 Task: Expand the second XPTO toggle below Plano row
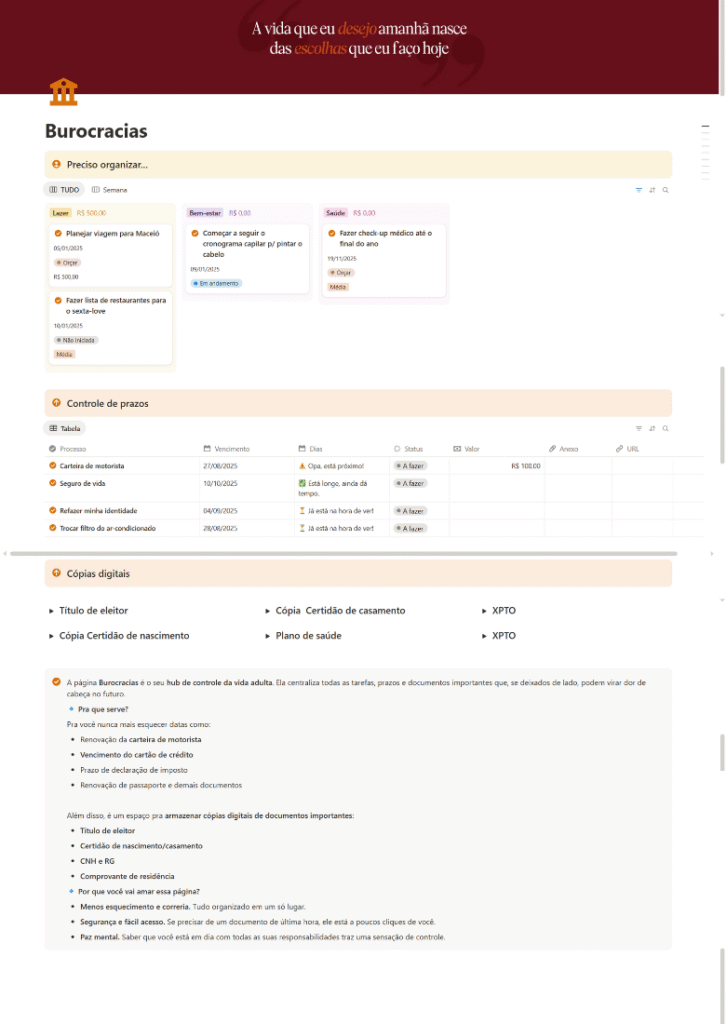click(484, 636)
